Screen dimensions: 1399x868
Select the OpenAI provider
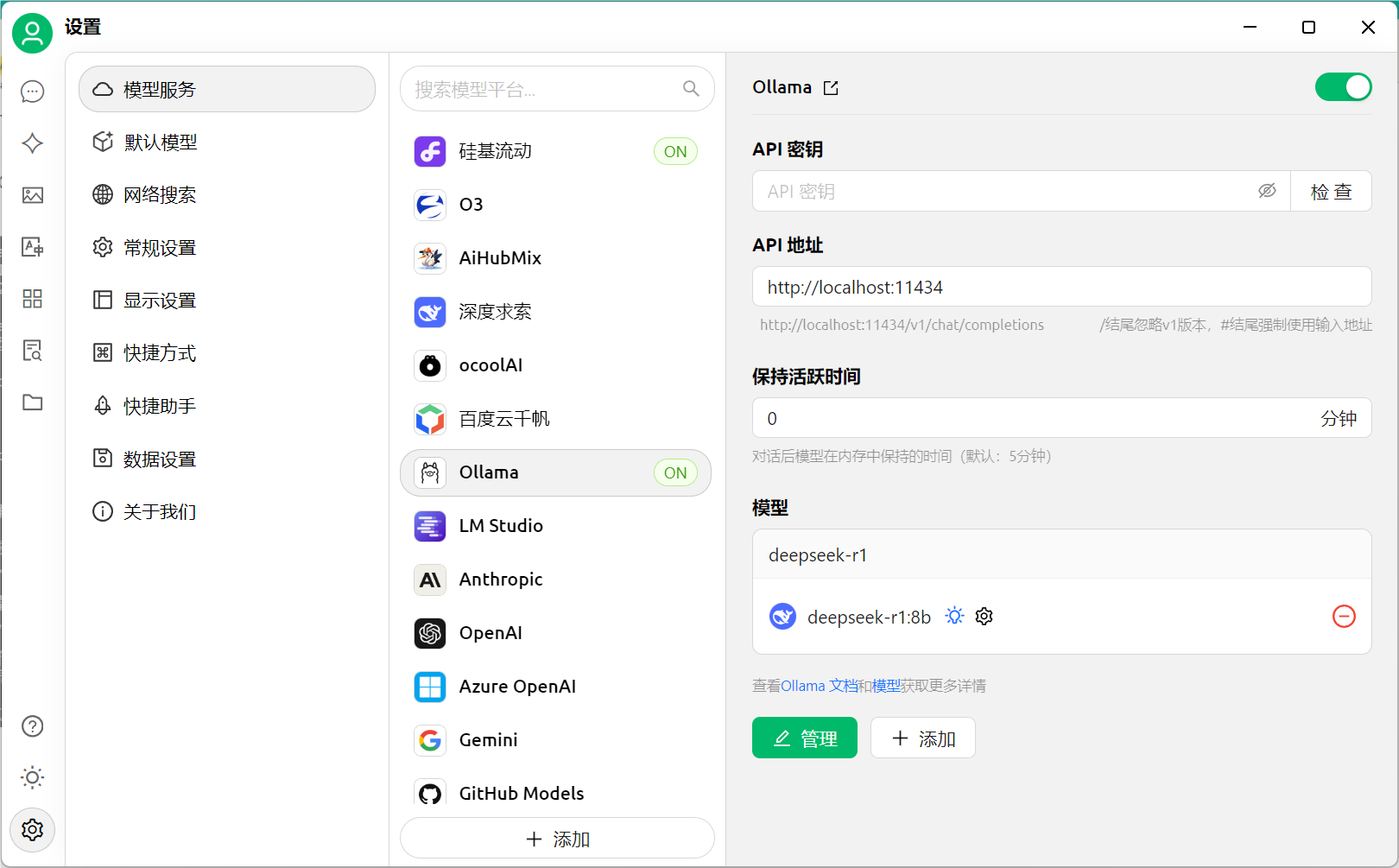(x=555, y=634)
